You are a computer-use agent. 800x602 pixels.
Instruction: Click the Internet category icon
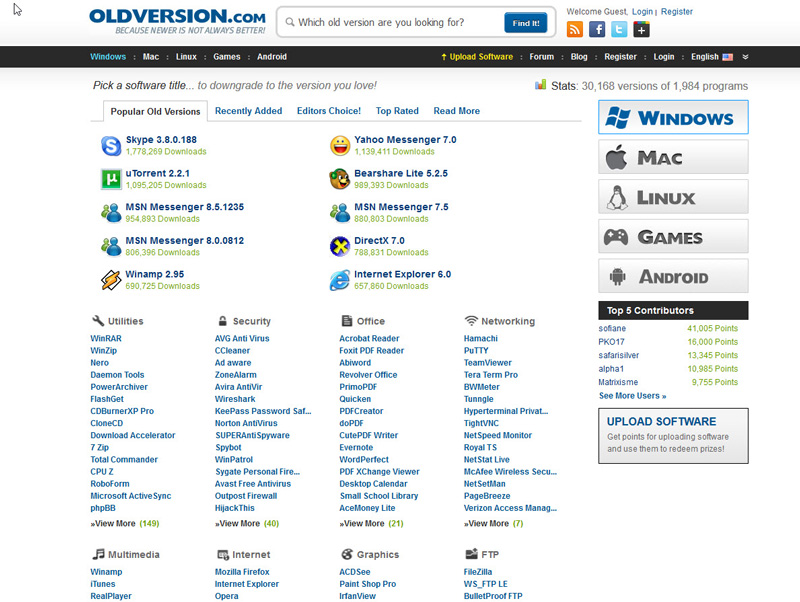click(222, 555)
